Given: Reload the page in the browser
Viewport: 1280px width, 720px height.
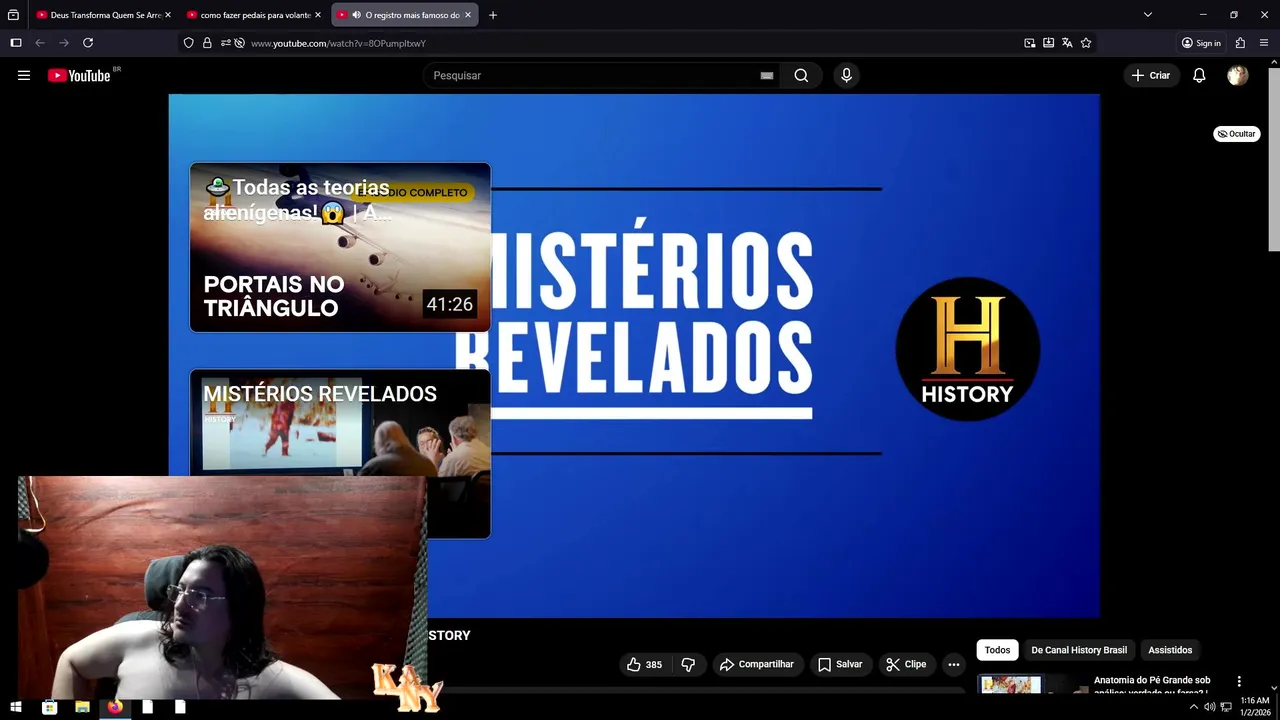Looking at the screenshot, I should tap(88, 43).
